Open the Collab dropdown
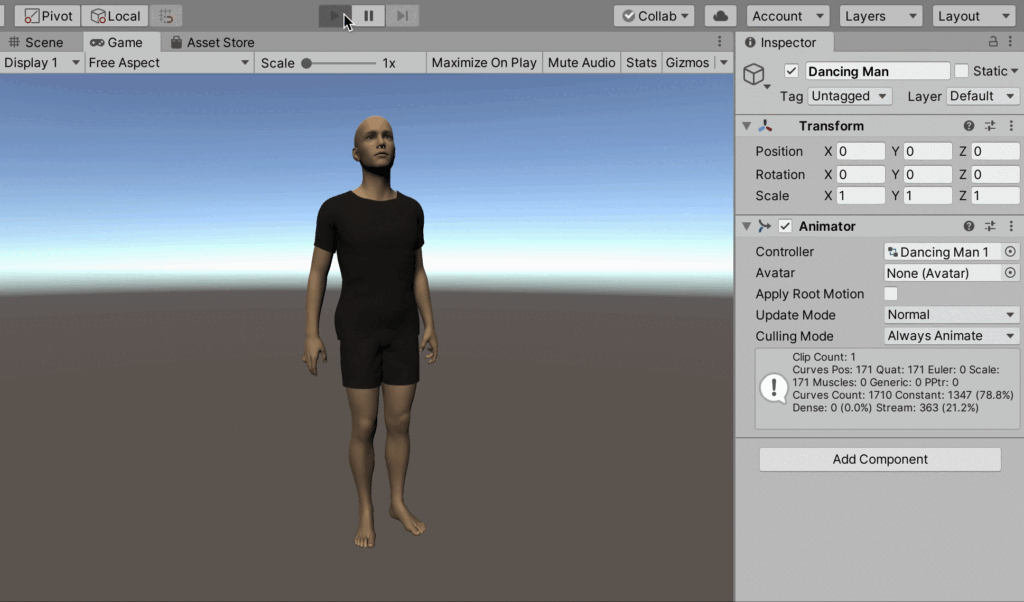Image resolution: width=1024 pixels, height=602 pixels. [x=654, y=16]
